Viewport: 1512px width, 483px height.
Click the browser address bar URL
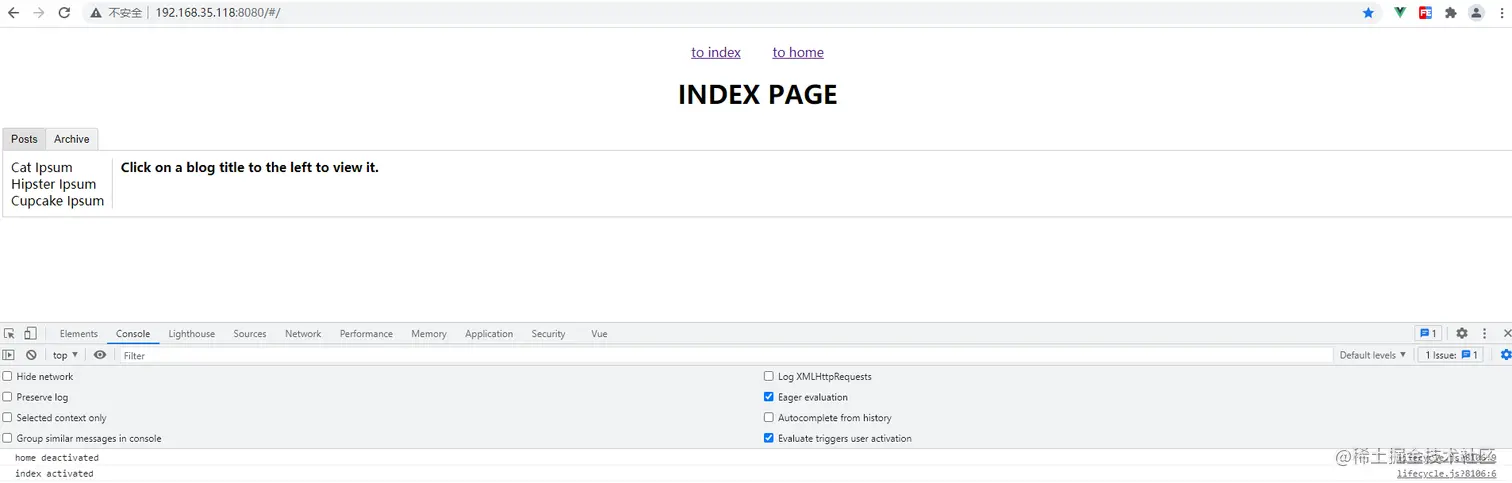click(218, 13)
